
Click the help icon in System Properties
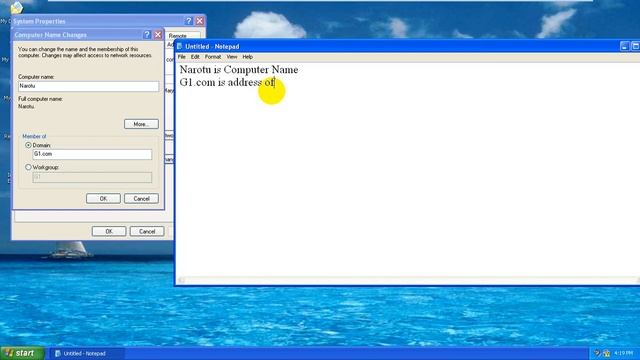pos(189,21)
